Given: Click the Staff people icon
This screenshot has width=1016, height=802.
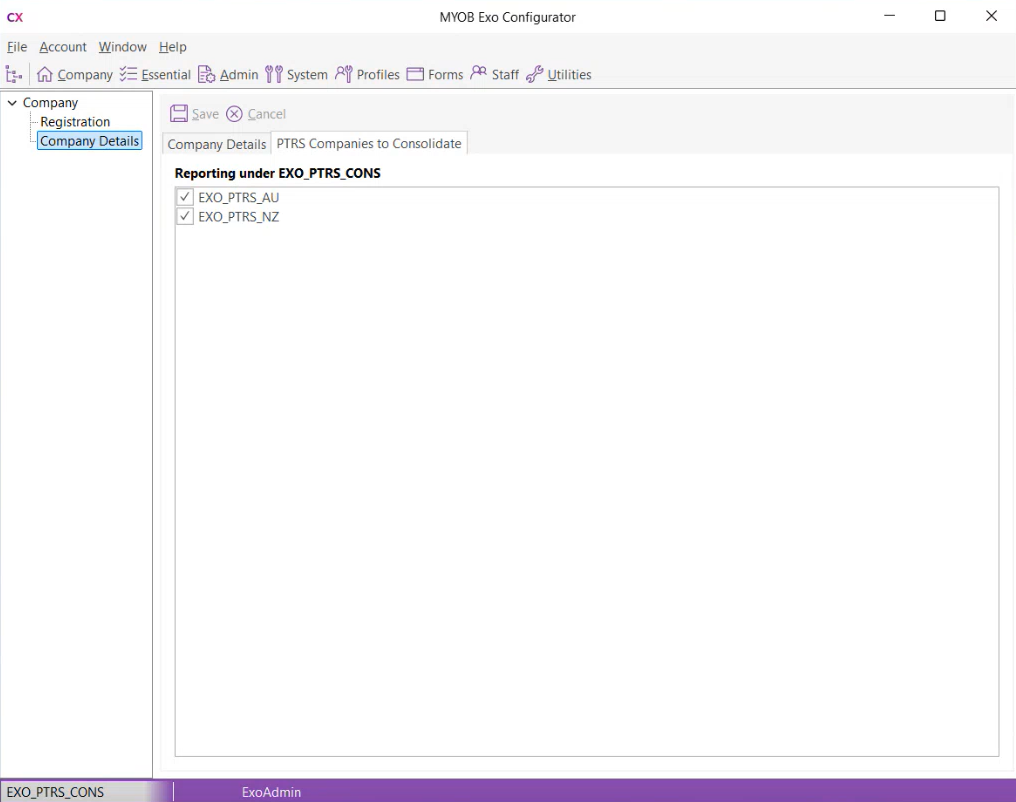Looking at the screenshot, I should click(x=478, y=73).
